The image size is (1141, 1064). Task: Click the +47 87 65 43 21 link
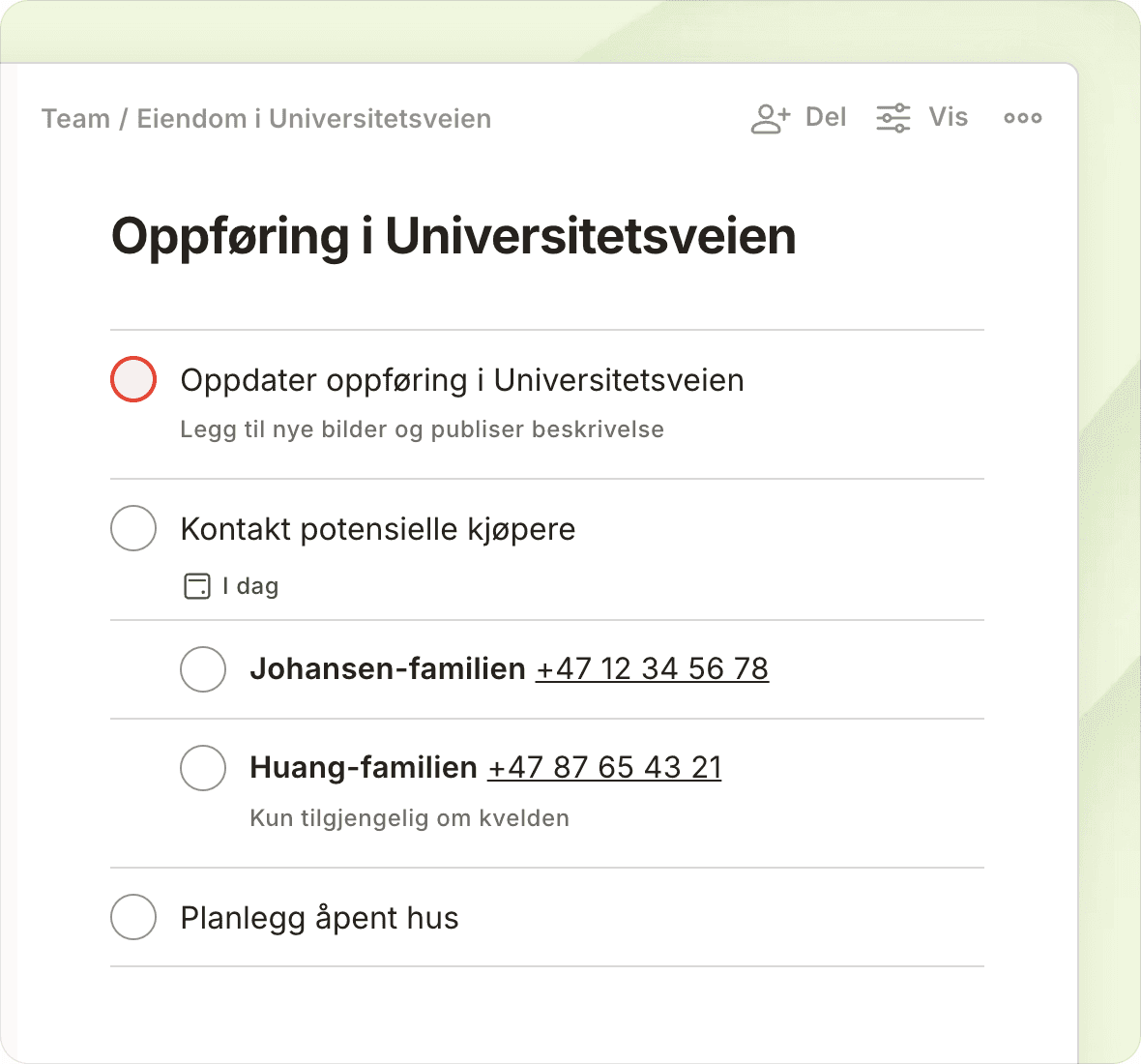604,768
